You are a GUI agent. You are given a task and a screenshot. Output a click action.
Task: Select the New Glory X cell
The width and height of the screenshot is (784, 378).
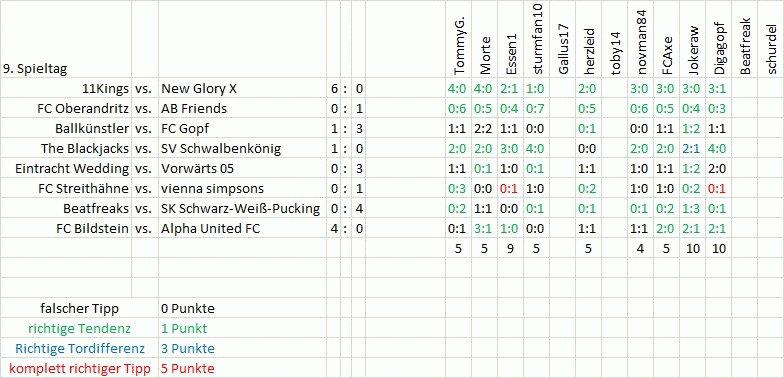click(242, 89)
